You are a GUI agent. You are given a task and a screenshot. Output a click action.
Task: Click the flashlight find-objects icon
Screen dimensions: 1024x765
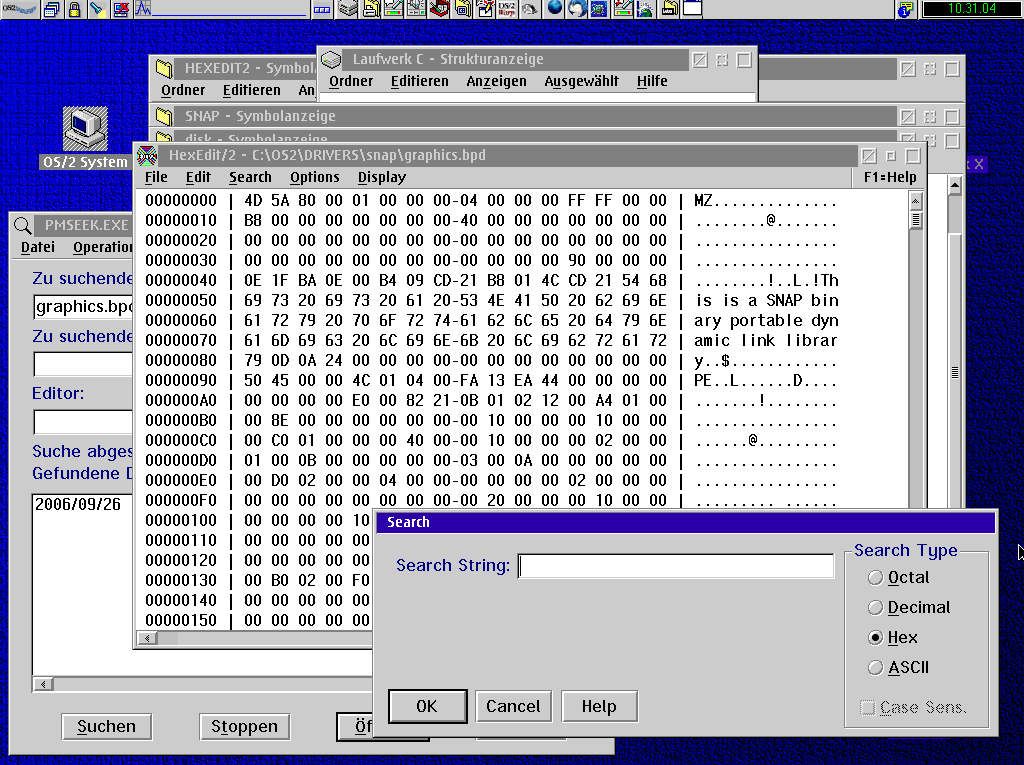pyautogui.click(x=97, y=8)
